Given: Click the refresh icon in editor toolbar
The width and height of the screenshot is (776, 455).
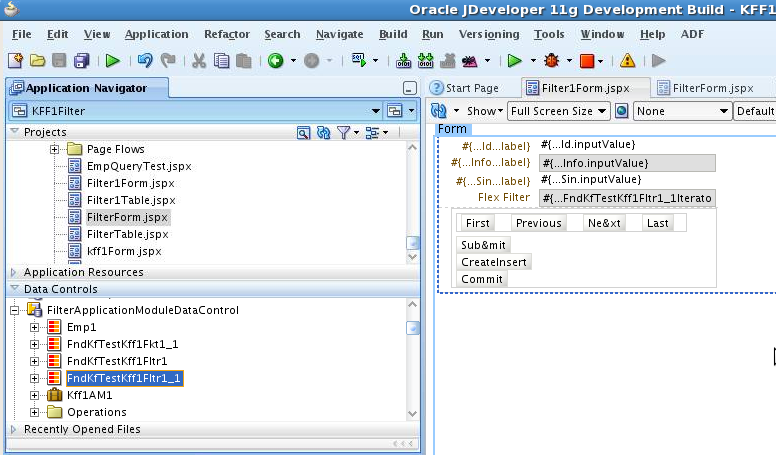Looking at the screenshot, I should [x=438, y=111].
